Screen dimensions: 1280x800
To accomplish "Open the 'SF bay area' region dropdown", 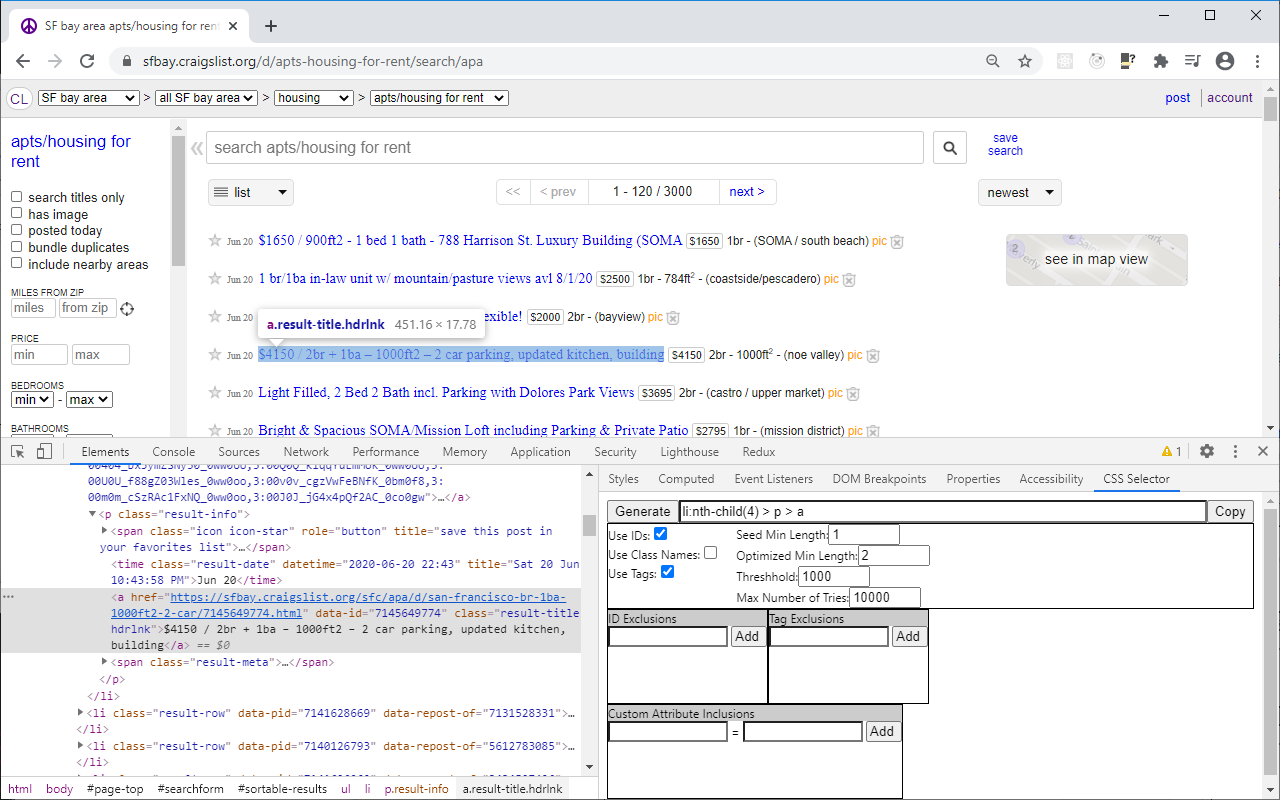I will tap(88, 98).
